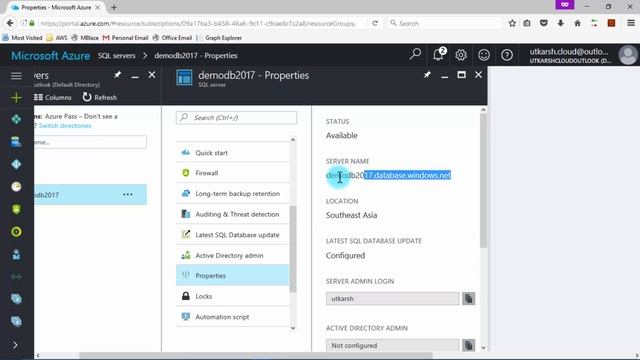Open the Office Email bookmark
Screen dimensions: 640x360
(x=173, y=38)
